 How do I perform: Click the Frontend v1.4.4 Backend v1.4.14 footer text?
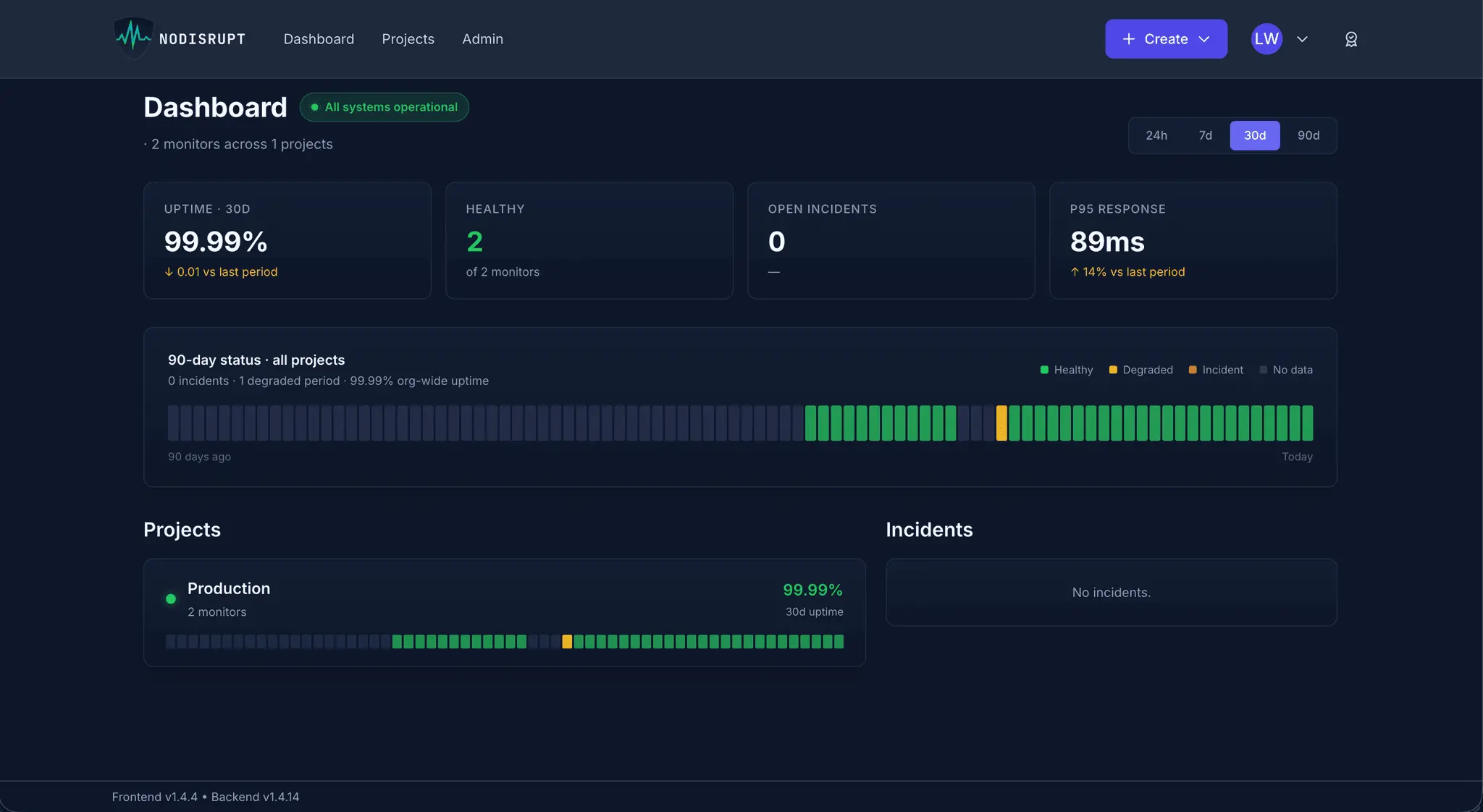pyautogui.click(x=206, y=797)
